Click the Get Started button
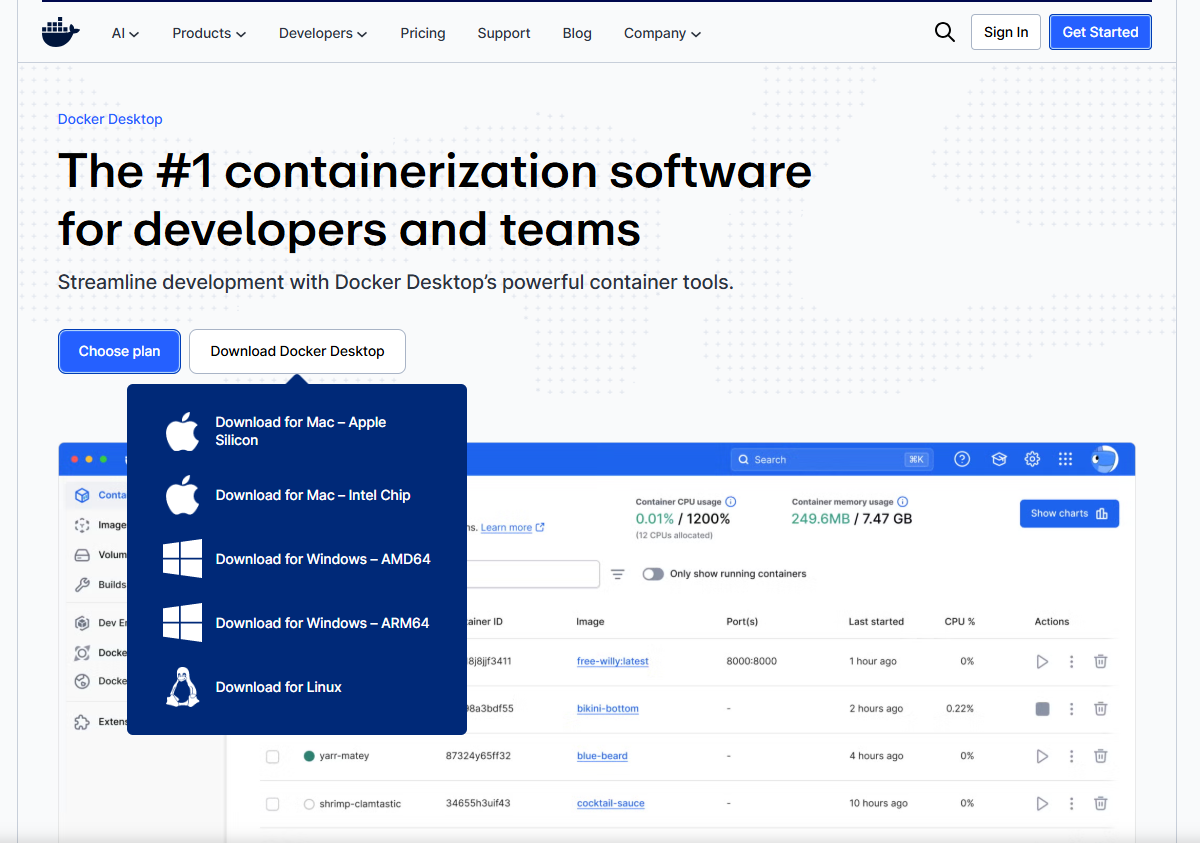The width and height of the screenshot is (1200, 852). tap(1100, 32)
